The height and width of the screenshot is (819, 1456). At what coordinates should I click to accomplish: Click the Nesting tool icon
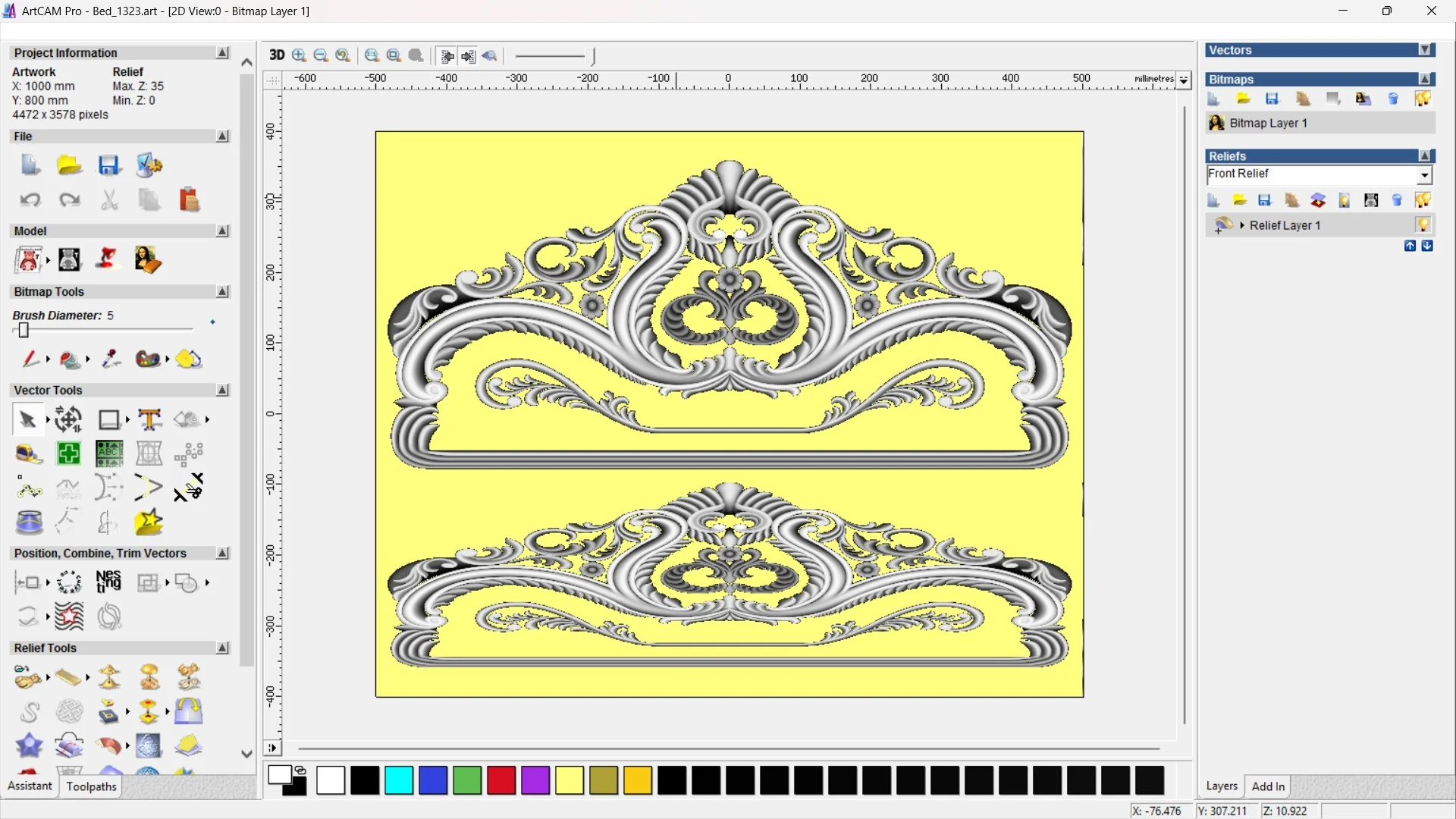pos(108,582)
